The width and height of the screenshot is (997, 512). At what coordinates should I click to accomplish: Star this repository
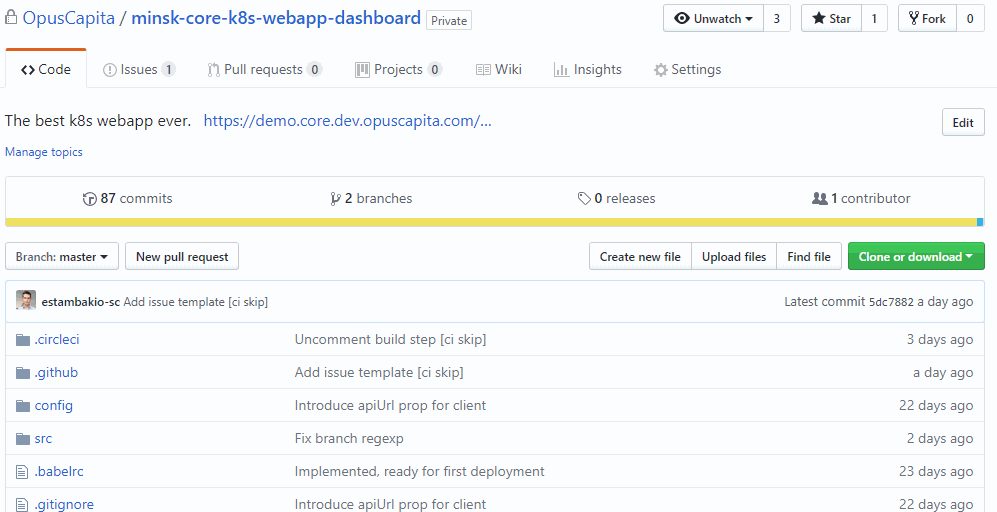831,19
